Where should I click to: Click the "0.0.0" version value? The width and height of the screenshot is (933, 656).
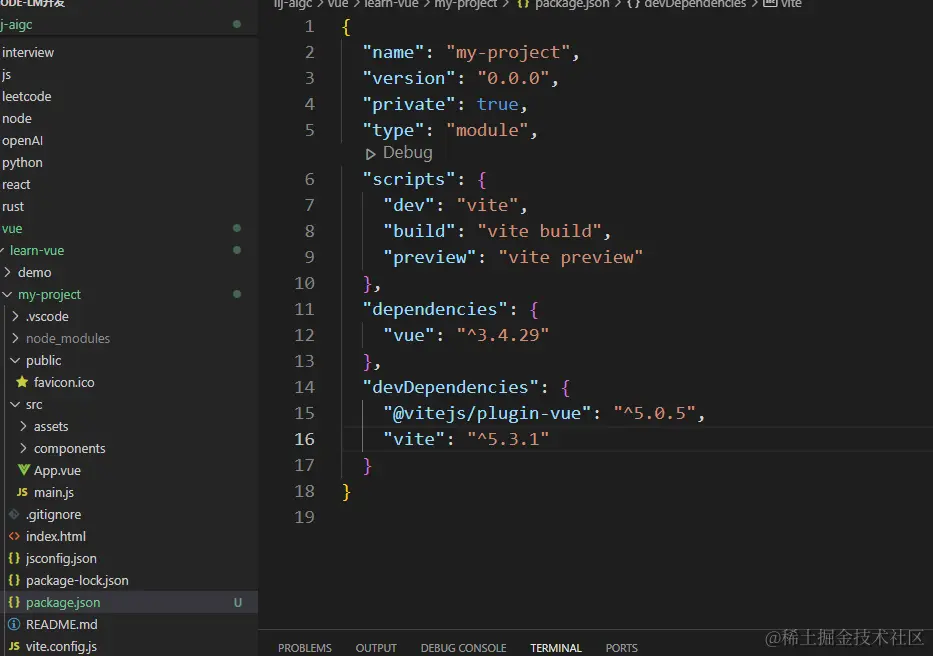click(x=514, y=79)
